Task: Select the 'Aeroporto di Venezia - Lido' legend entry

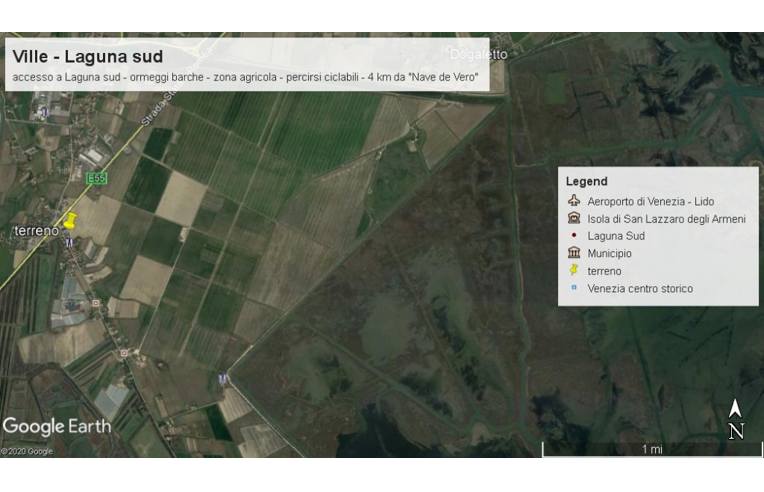Action: tap(650, 201)
